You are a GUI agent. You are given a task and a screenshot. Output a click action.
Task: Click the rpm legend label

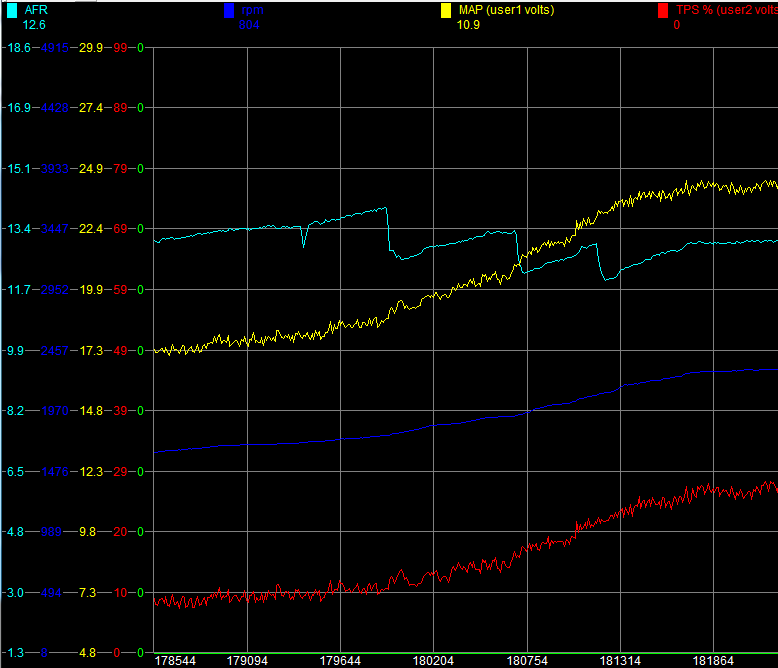(x=250, y=10)
